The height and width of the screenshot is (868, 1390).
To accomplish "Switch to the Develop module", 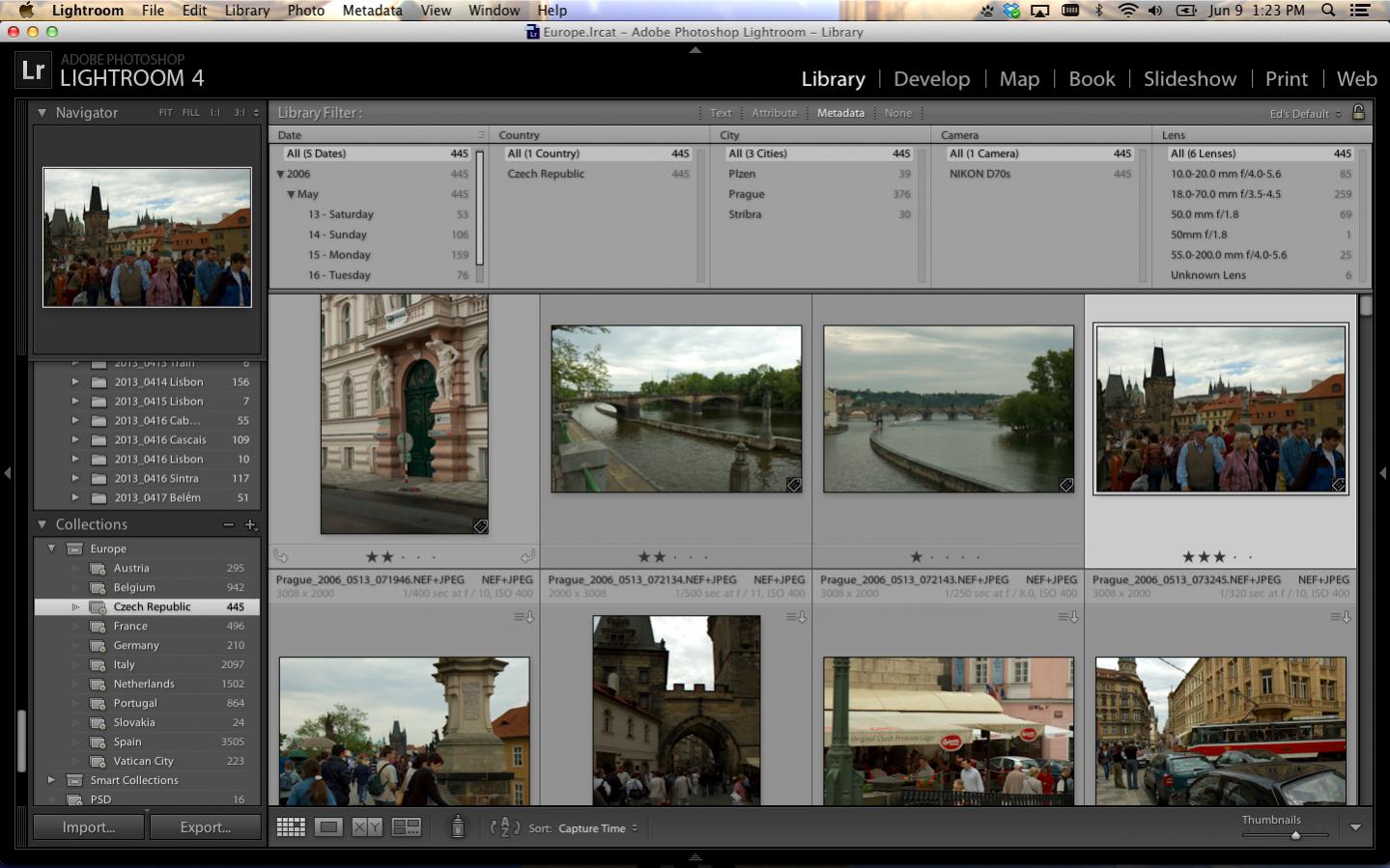I will tap(931, 79).
